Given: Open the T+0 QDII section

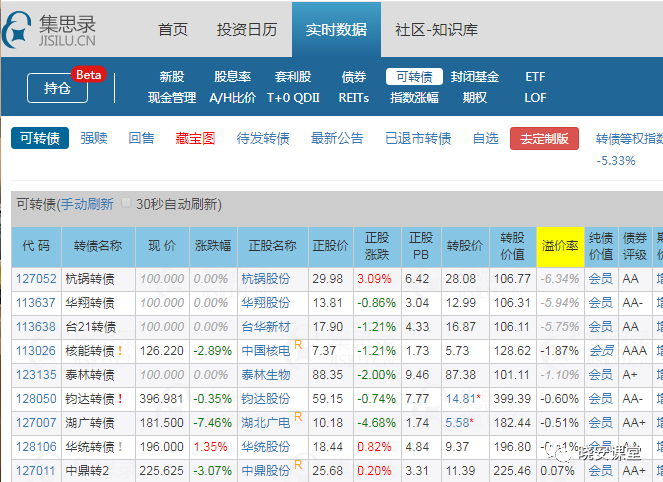Looking at the screenshot, I should (293, 98).
